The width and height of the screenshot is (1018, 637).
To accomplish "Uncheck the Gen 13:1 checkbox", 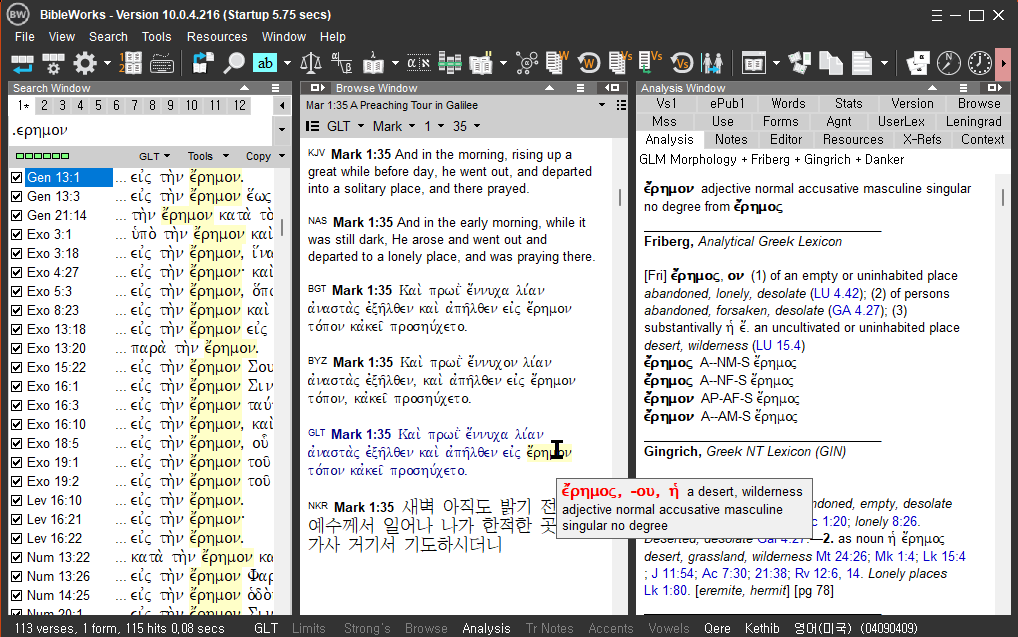I will pyautogui.click(x=17, y=177).
